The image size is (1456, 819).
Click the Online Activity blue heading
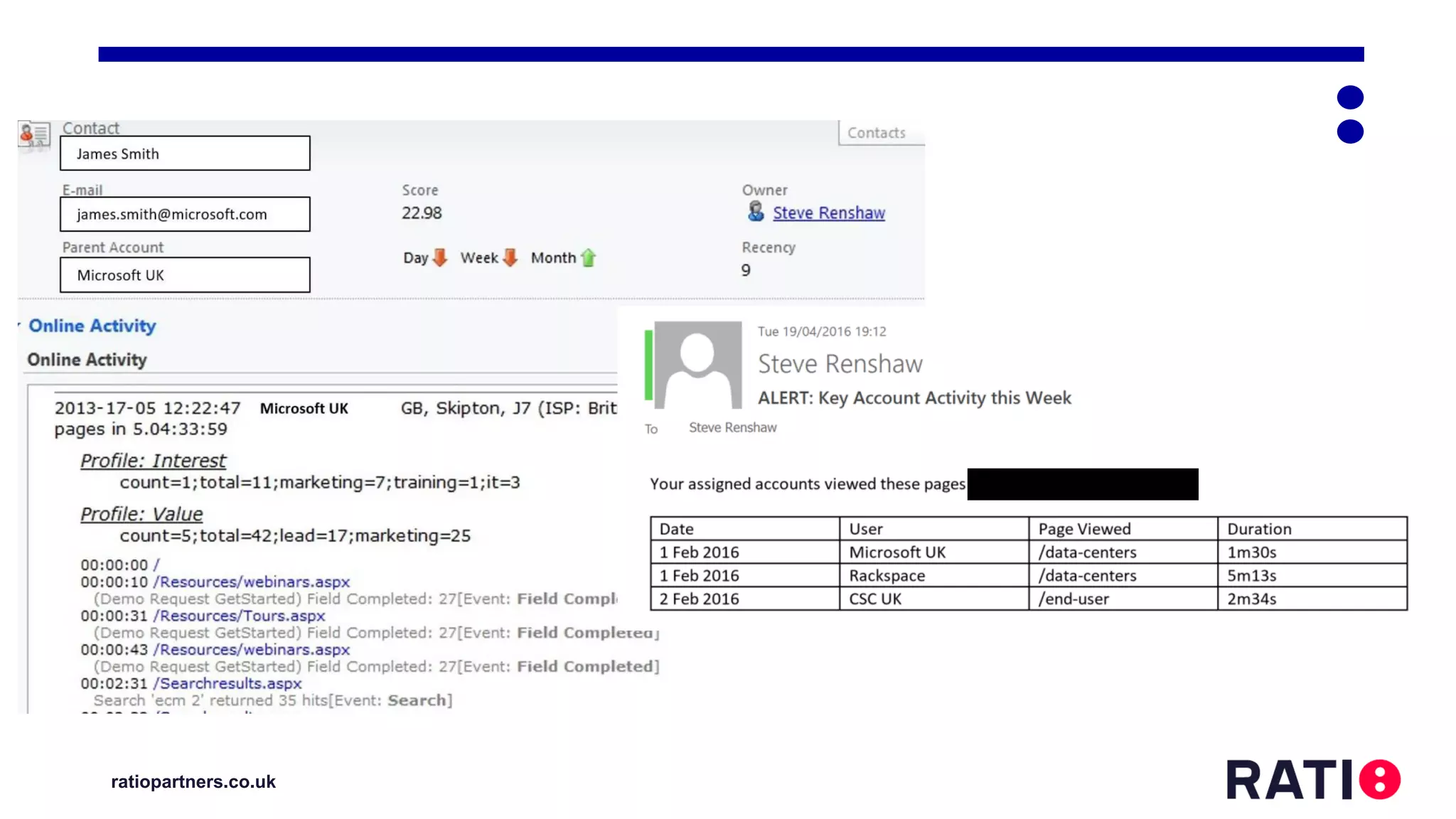click(92, 326)
